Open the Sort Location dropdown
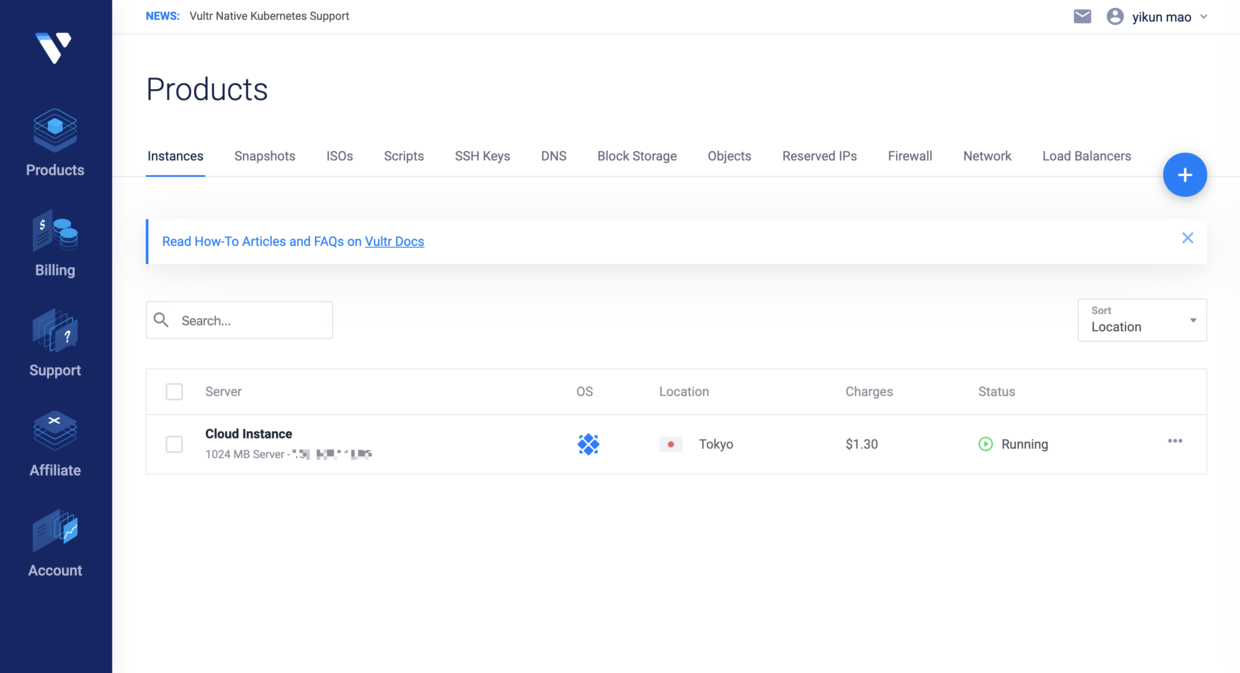This screenshot has width=1240, height=673. coord(1142,320)
